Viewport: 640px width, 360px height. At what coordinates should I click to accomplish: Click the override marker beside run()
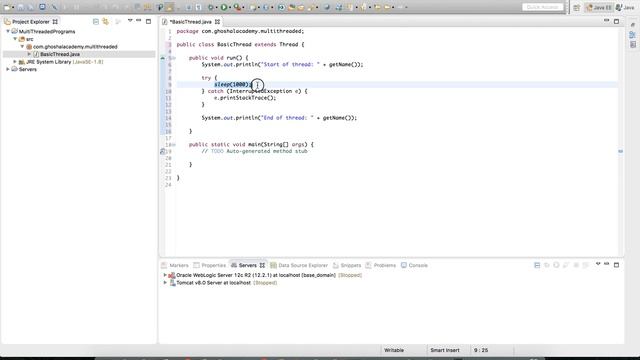tap(163, 58)
